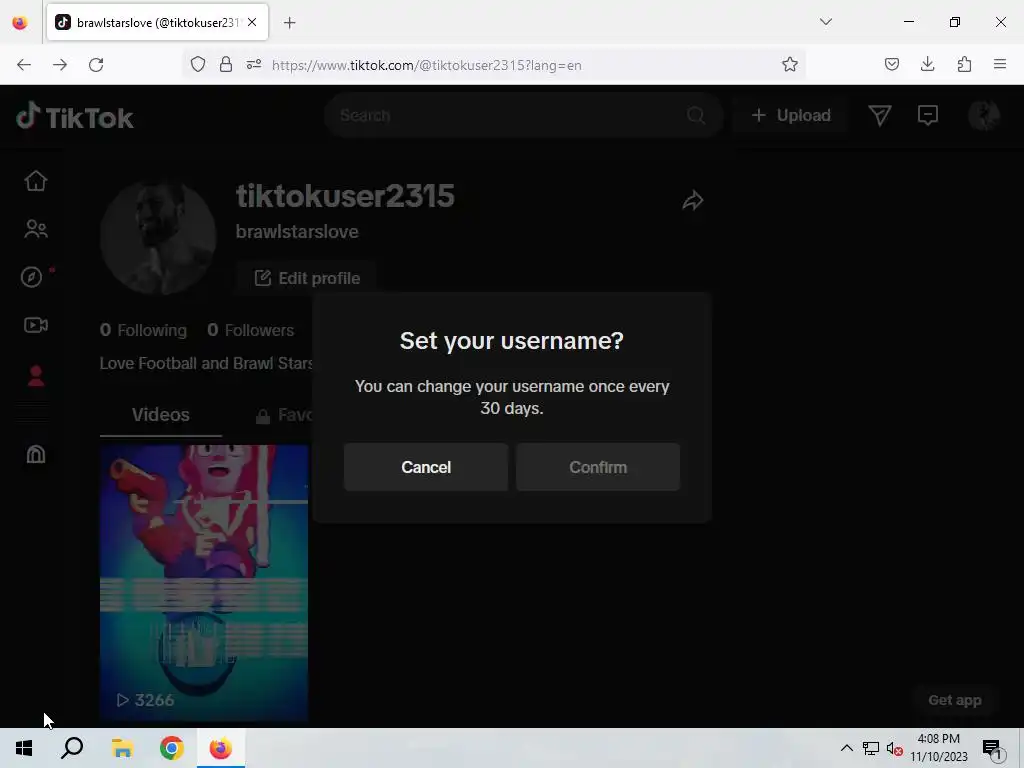Open Firefox Extensions menu
This screenshot has height=768, width=1024.
point(964,64)
